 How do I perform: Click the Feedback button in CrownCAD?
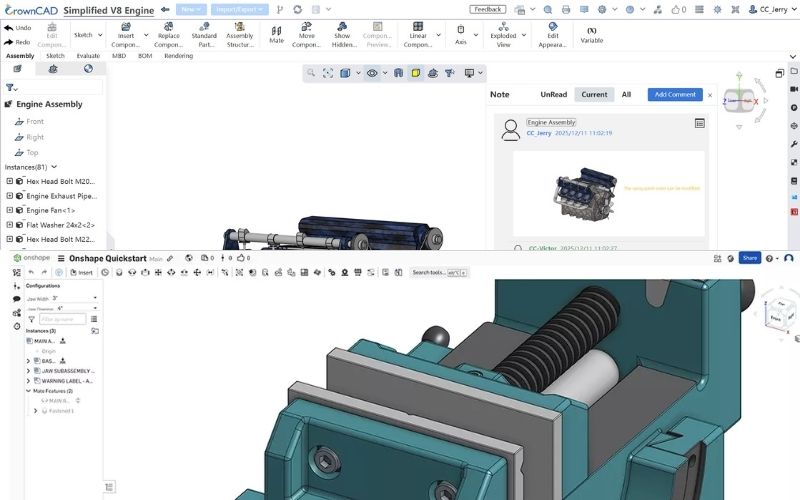coord(487,9)
